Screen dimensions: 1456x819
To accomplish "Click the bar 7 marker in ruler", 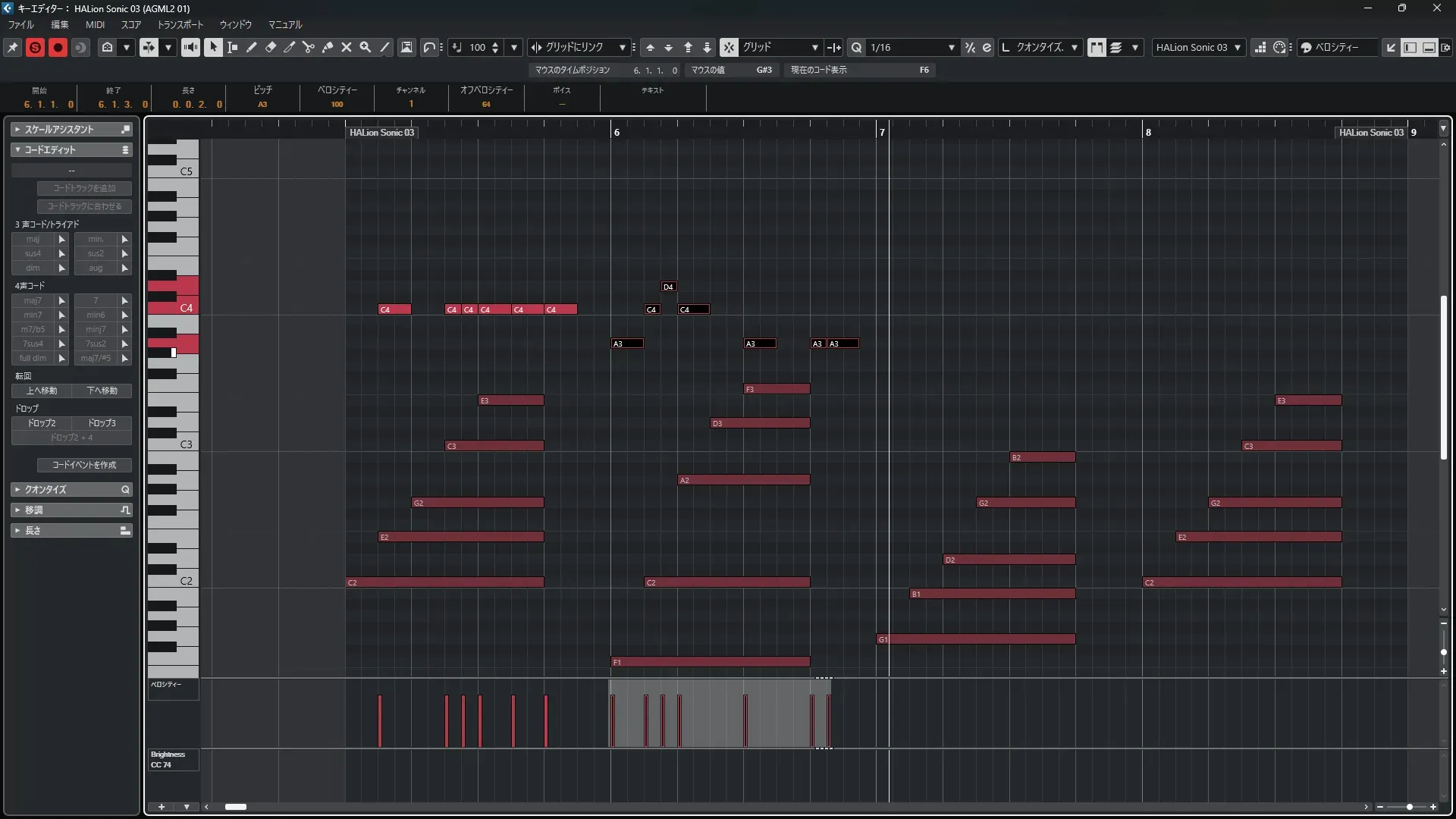I will 882,132.
